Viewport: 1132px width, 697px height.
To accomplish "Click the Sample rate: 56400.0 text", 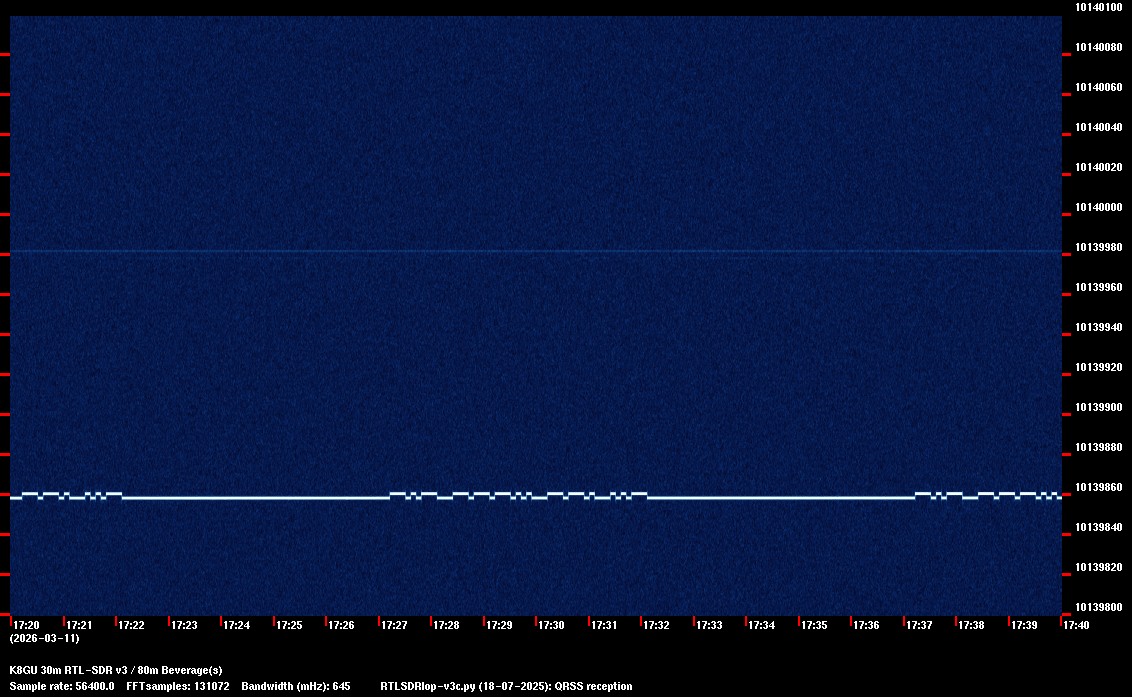I will click(x=61, y=686).
